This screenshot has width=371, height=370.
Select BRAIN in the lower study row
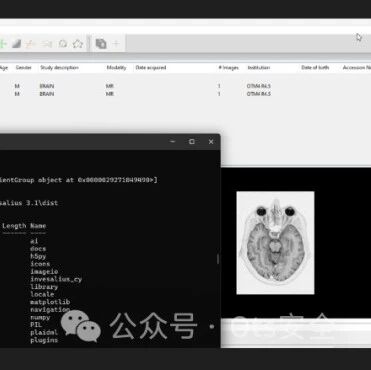click(x=47, y=94)
